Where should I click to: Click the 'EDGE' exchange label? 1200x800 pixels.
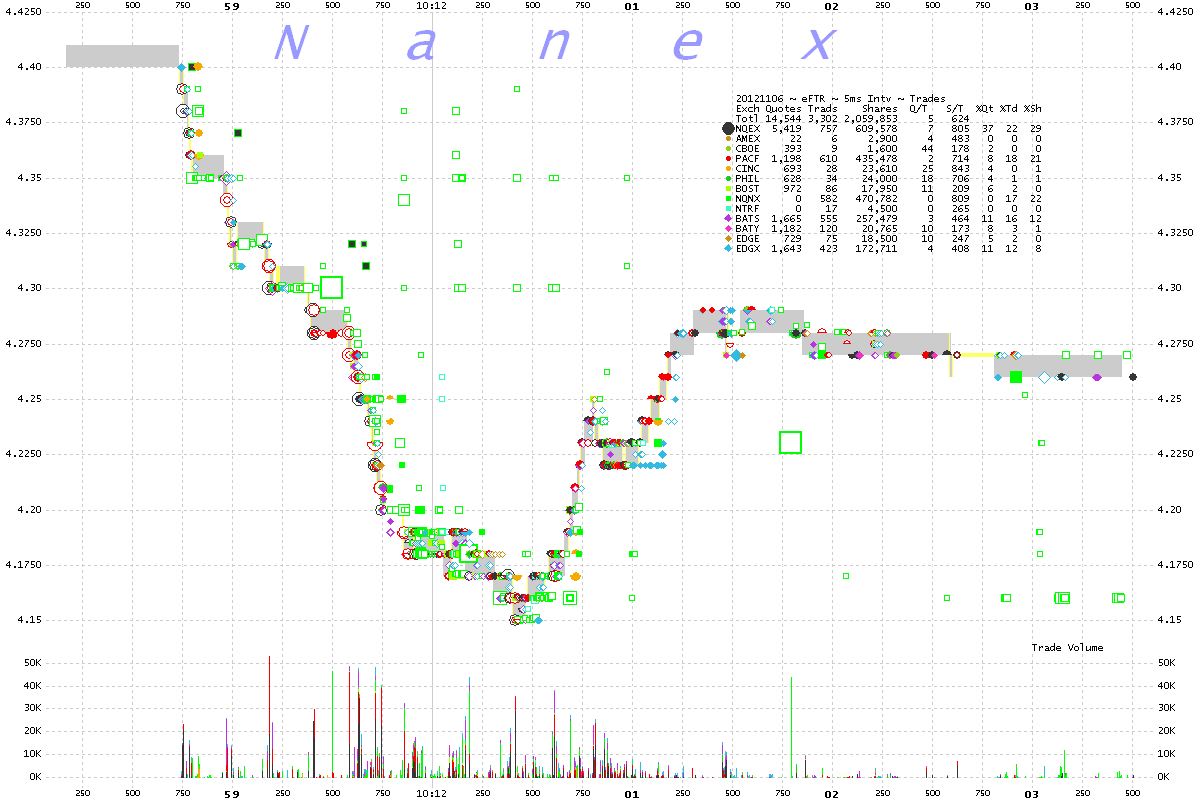[x=747, y=238]
